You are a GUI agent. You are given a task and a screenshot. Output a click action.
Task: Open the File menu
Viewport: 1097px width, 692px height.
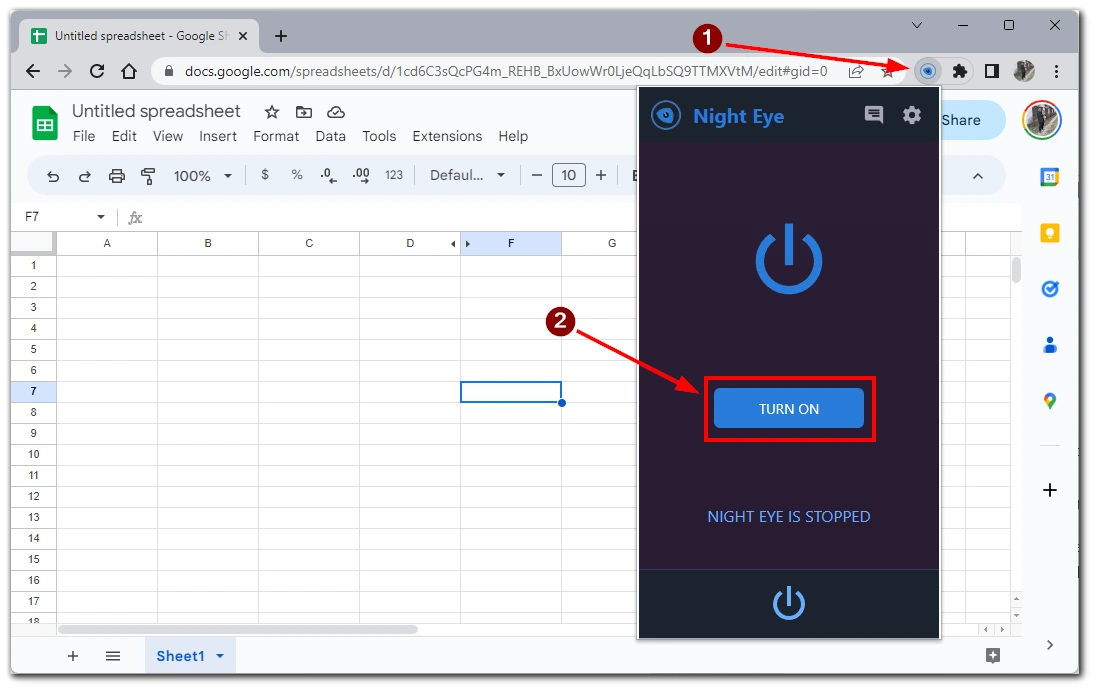pos(84,136)
